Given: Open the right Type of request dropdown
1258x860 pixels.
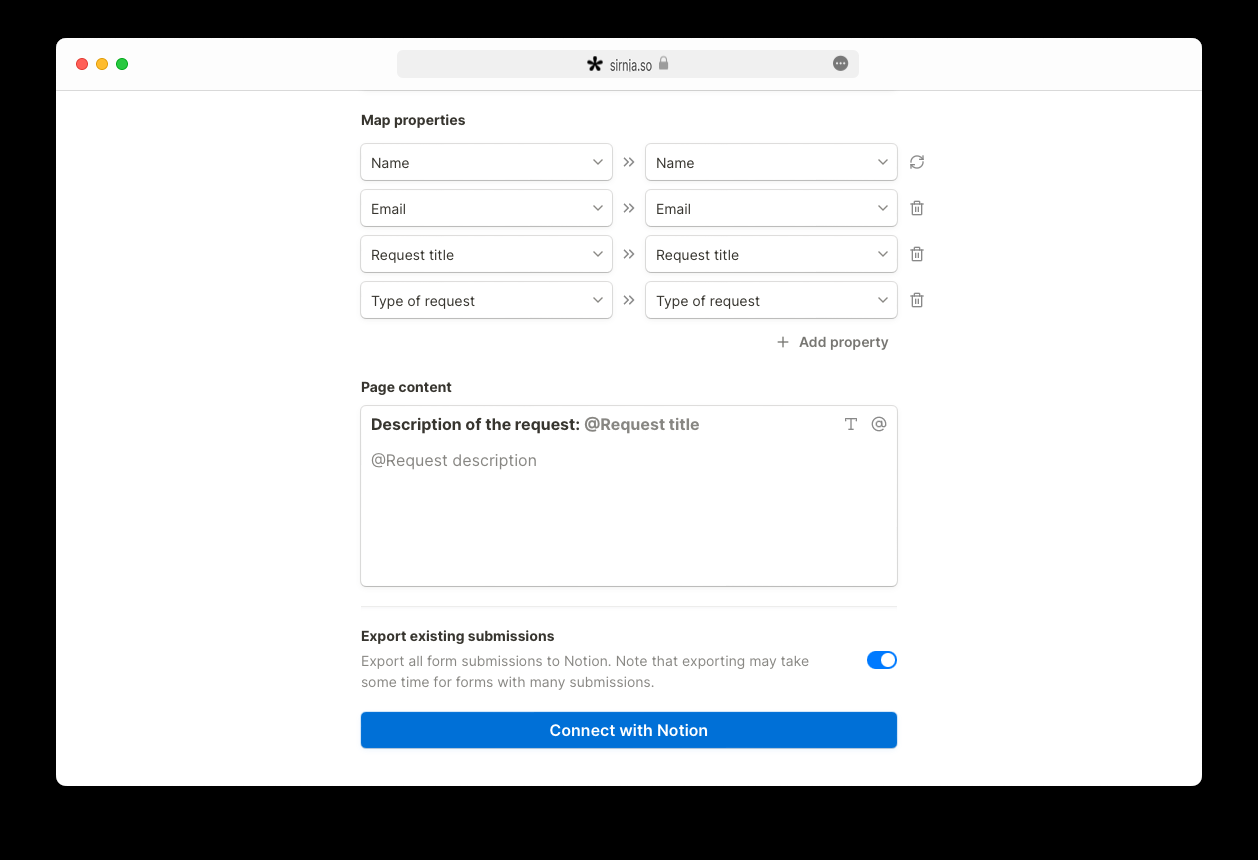Looking at the screenshot, I should click(x=771, y=300).
